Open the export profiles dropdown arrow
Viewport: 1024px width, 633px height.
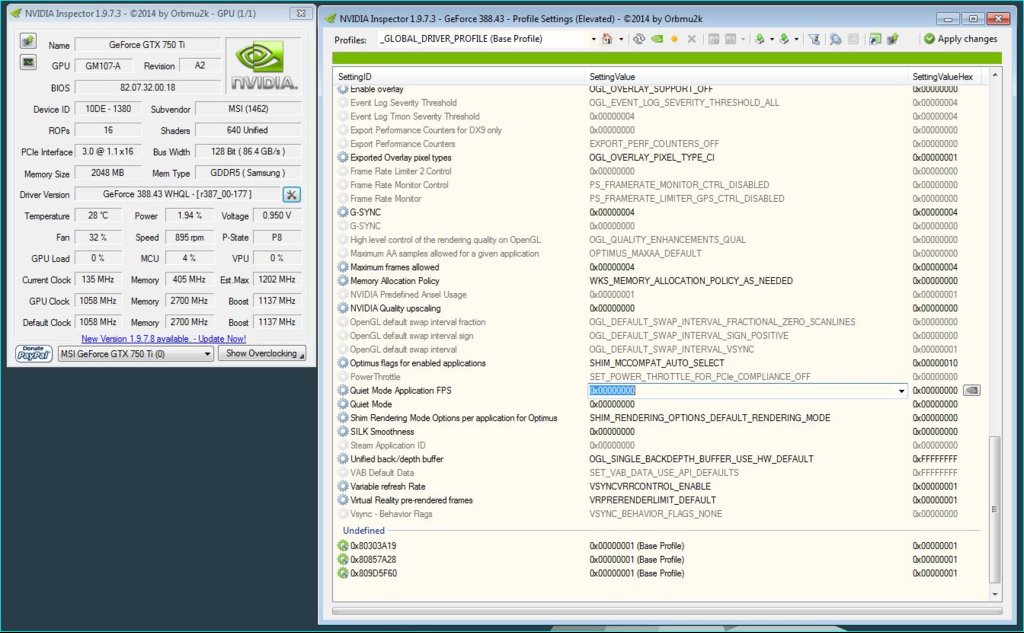click(772, 39)
